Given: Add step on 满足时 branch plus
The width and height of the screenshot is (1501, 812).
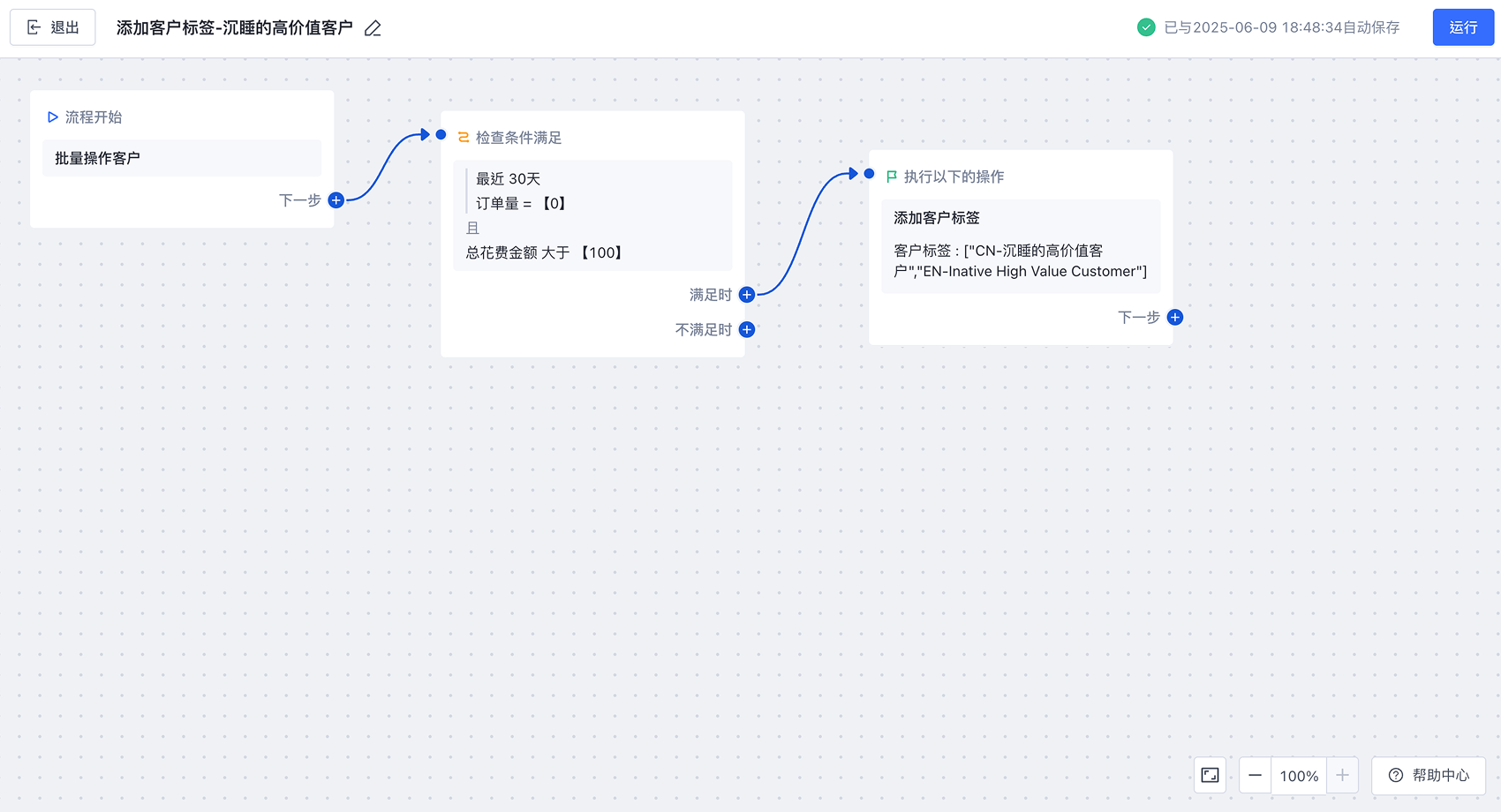Looking at the screenshot, I should 747,295.
